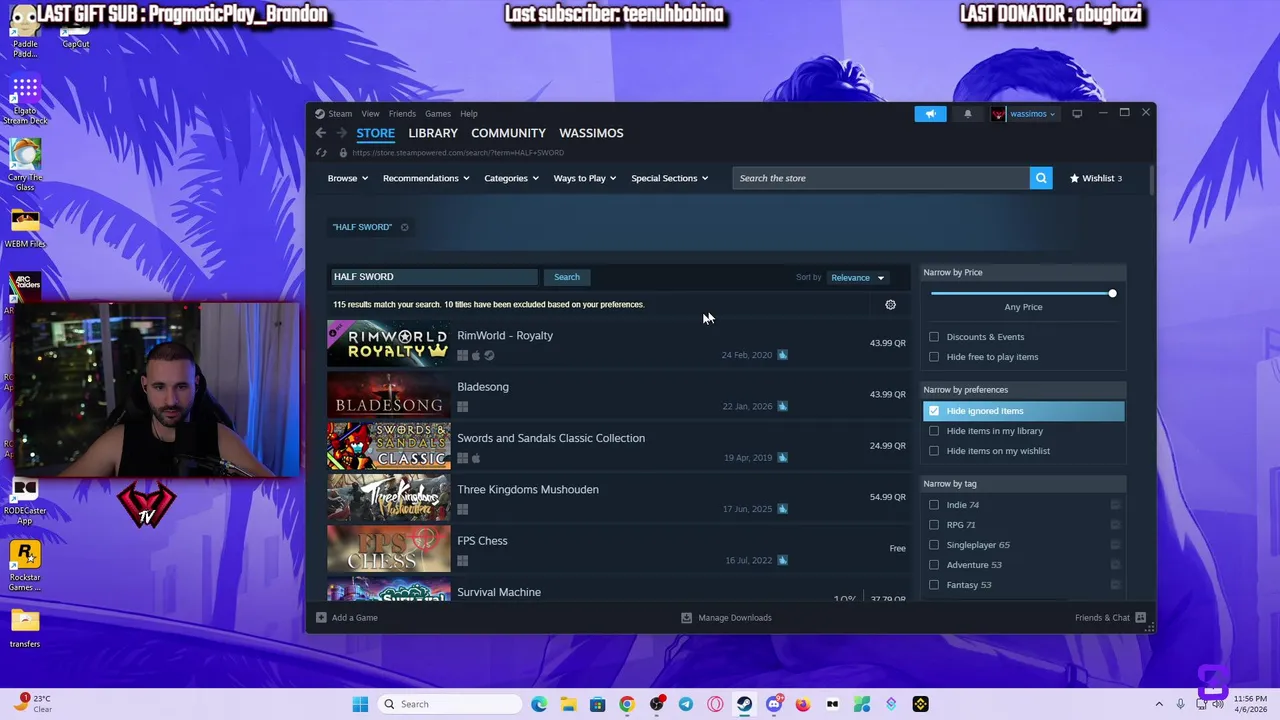Viewport: 1280px width, 720px height.
Task: Uncheck Hide ignored items
Action: 934,411
